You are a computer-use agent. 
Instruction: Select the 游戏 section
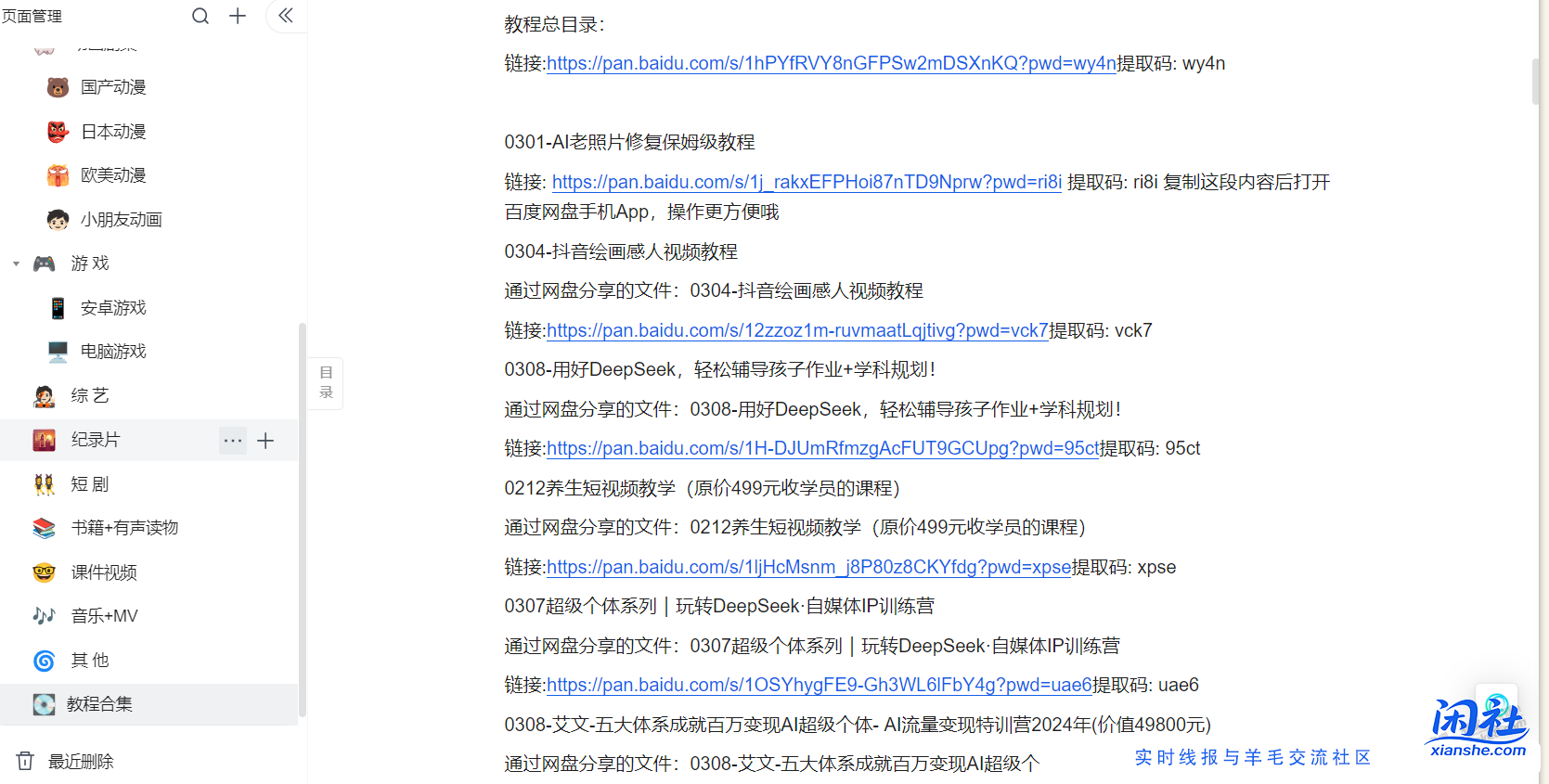pos(90,263)
